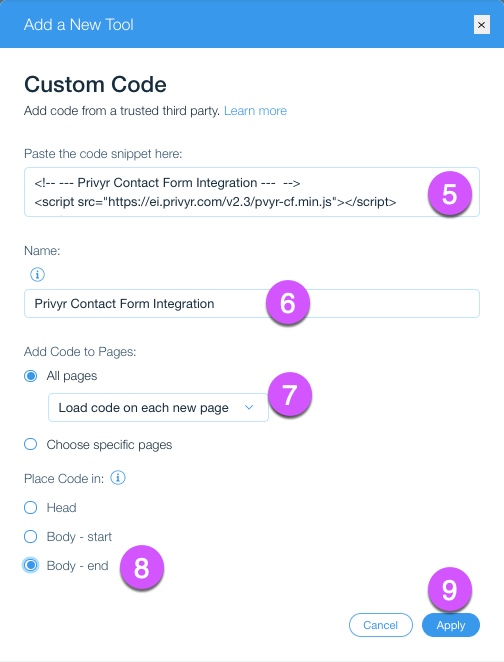Select the Body - end placement option
Viewport: 504px width, 662px height.
[x=30, y=565]
